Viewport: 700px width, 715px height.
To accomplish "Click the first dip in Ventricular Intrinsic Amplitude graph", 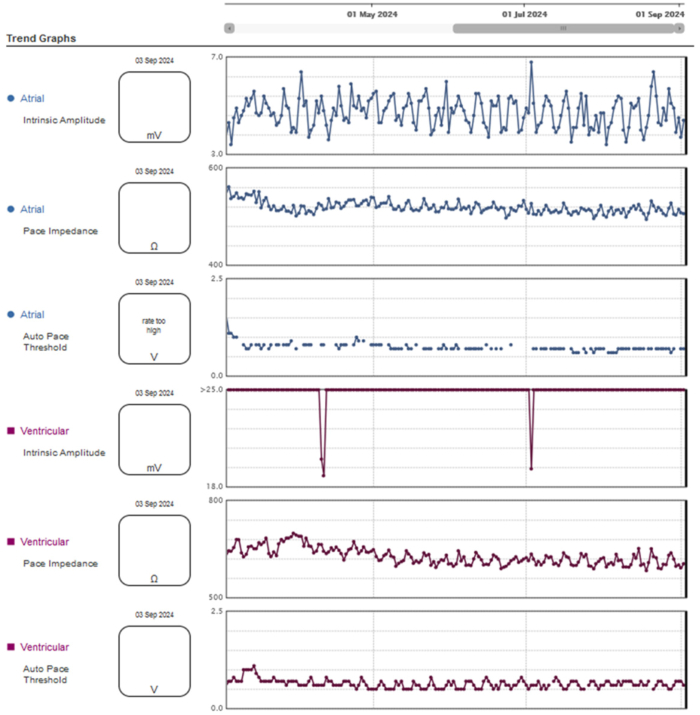I will tap(323, 475).
